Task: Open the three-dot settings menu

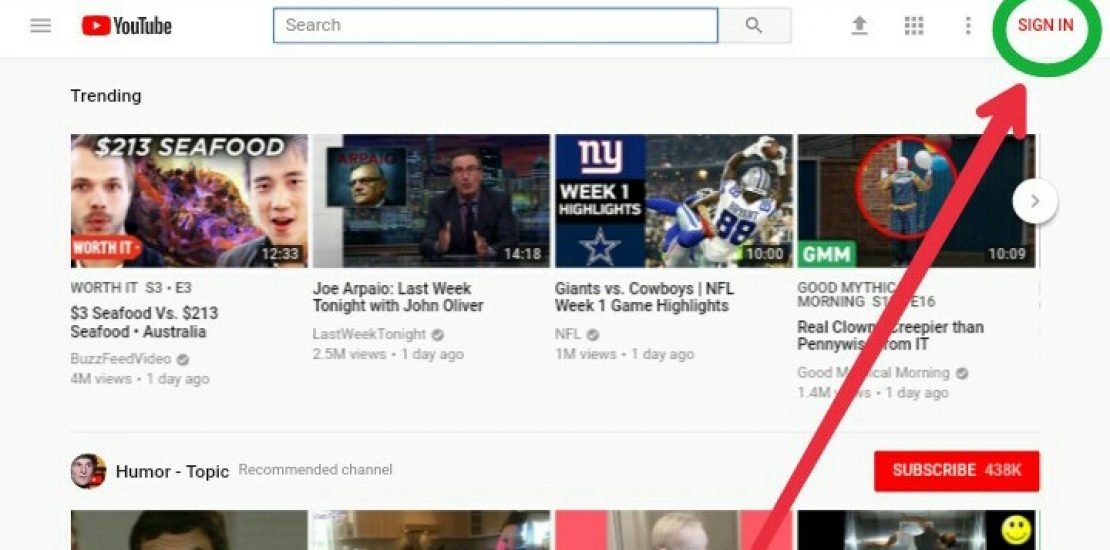Action: 967,26
